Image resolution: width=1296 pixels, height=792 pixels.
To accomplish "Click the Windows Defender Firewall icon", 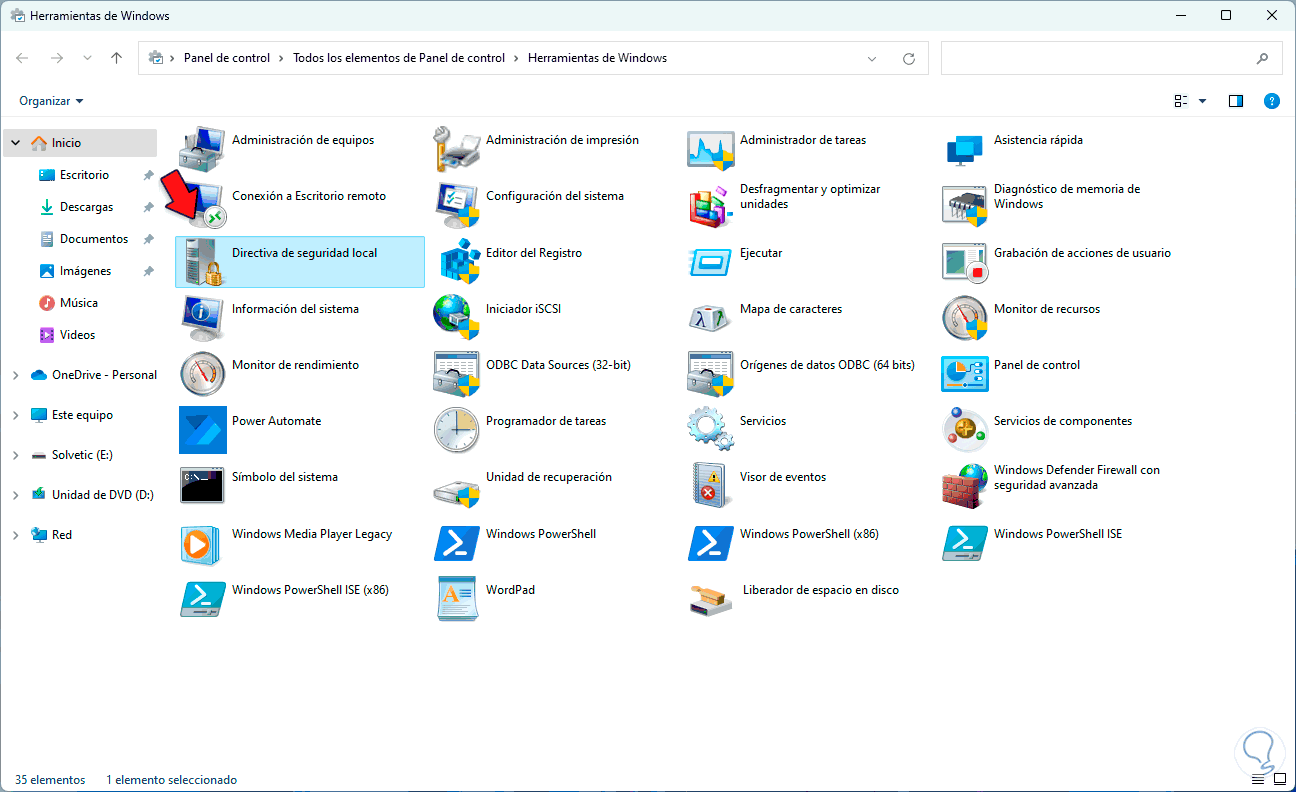I will click(965, 486).
